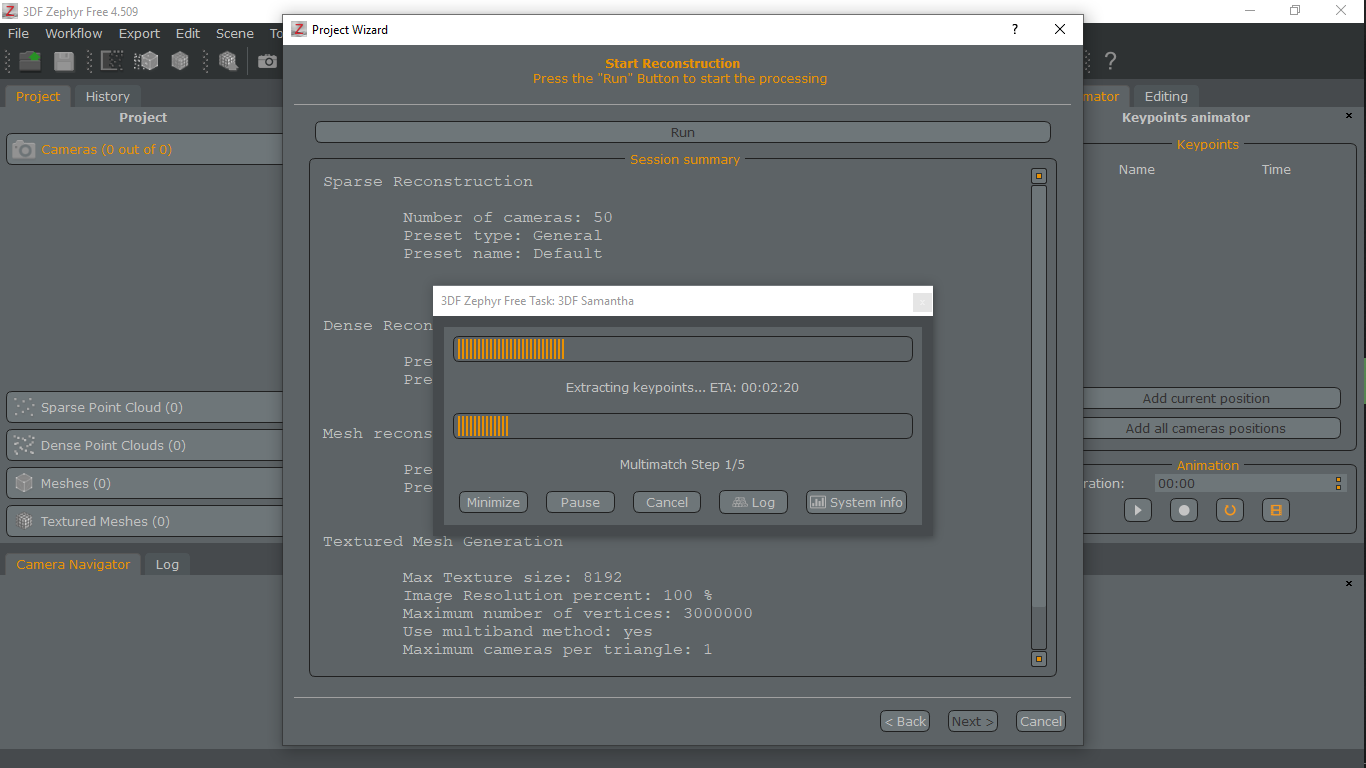Image resolution: width=1366 pixels, height=768 pixels.
Task: Click "Number of cameras: 50" text
Action: pyautogui.click(x=508, y=217)
